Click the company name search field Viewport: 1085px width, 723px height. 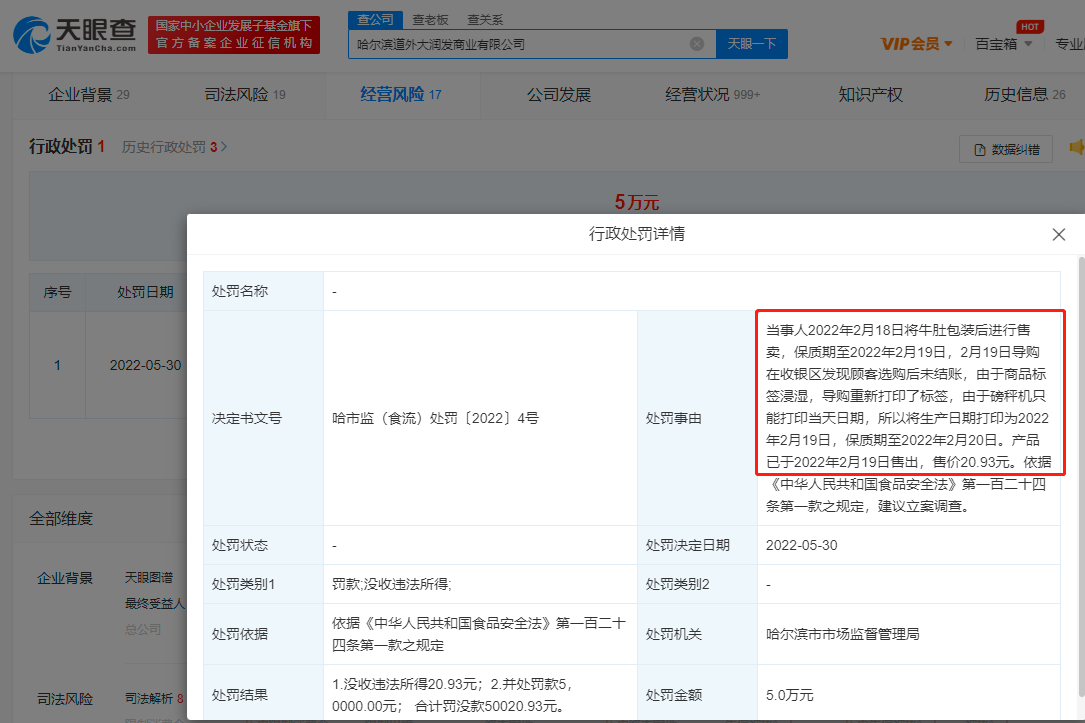520,44
